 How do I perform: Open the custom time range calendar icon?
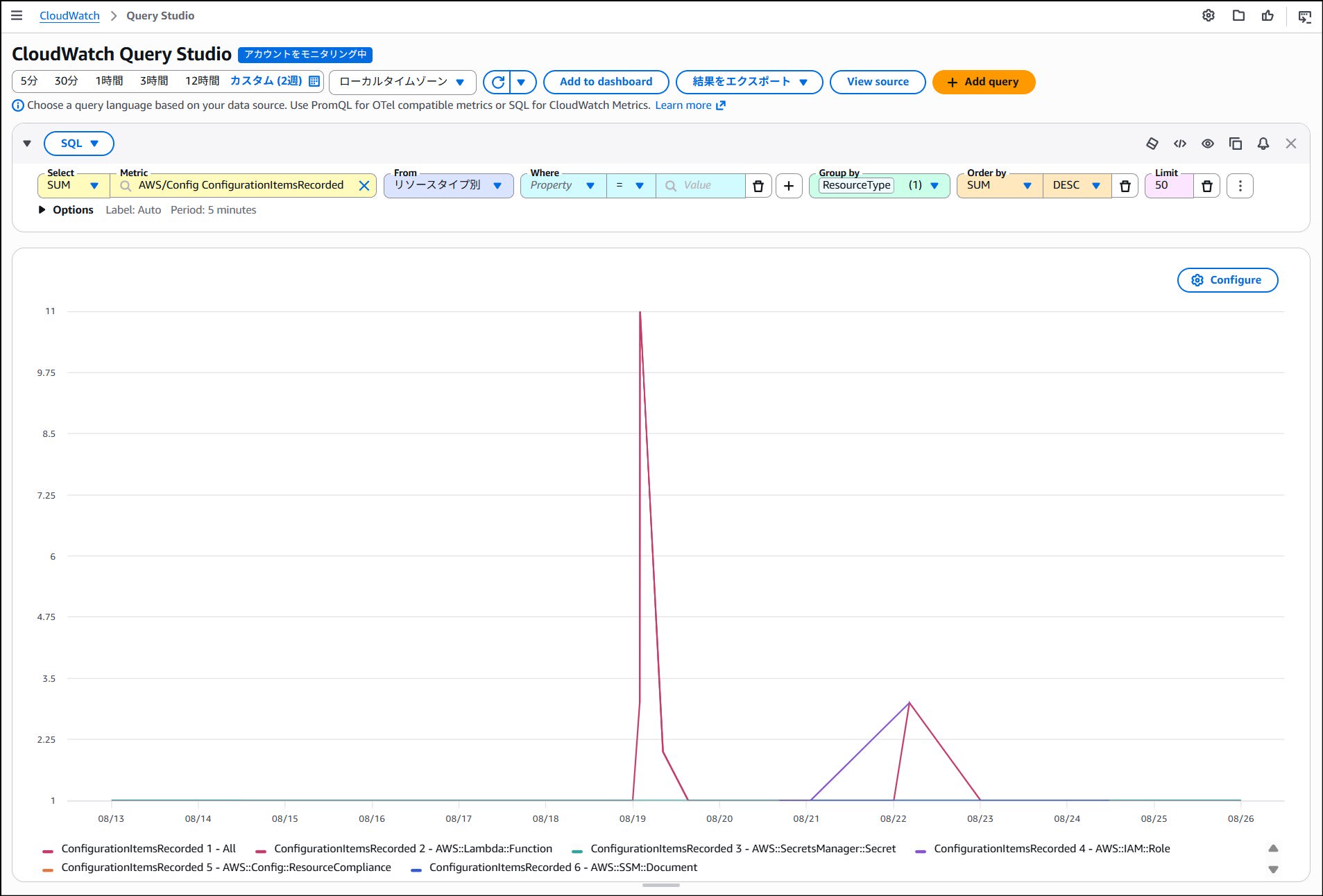[314, 81]
